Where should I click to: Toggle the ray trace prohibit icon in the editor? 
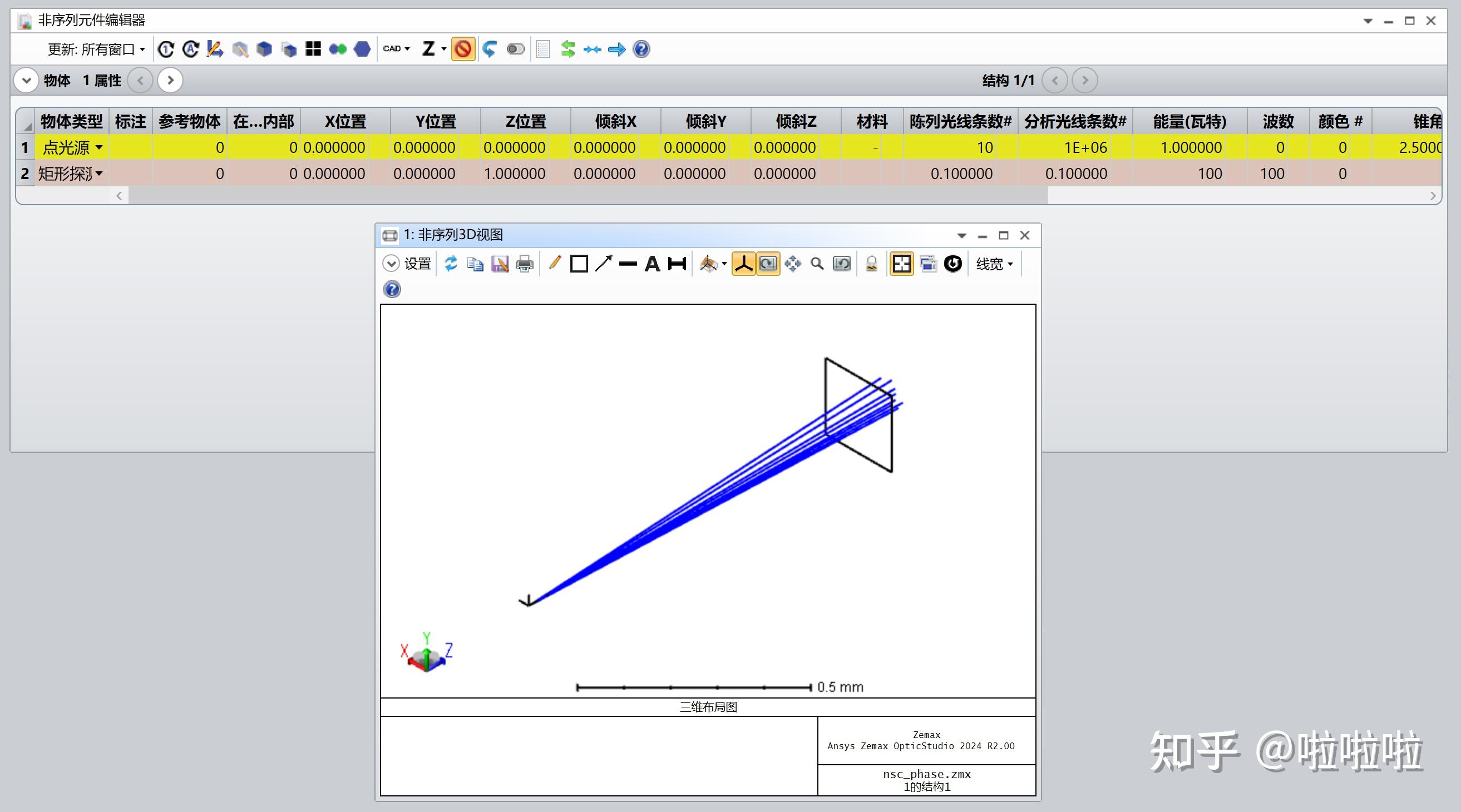[463, 49]
